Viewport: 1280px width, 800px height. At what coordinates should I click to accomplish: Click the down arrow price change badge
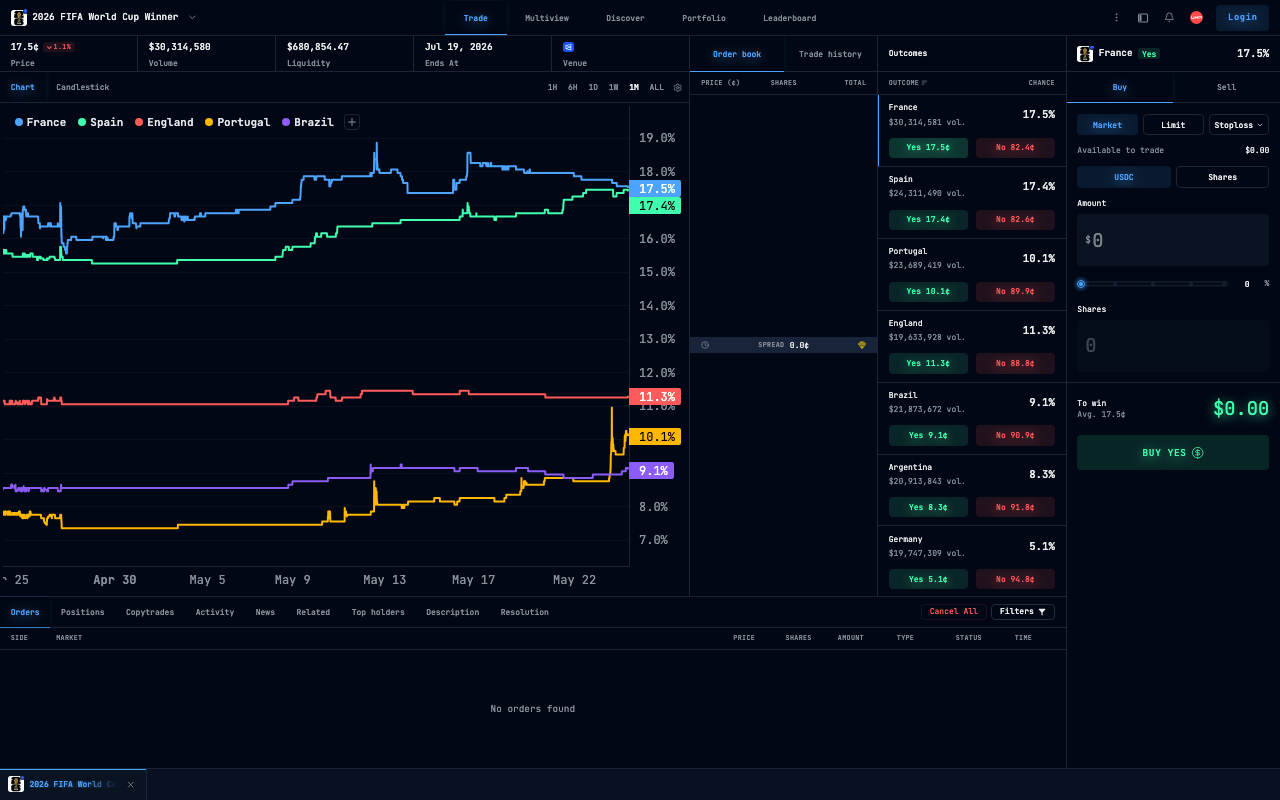click(59, 47)
